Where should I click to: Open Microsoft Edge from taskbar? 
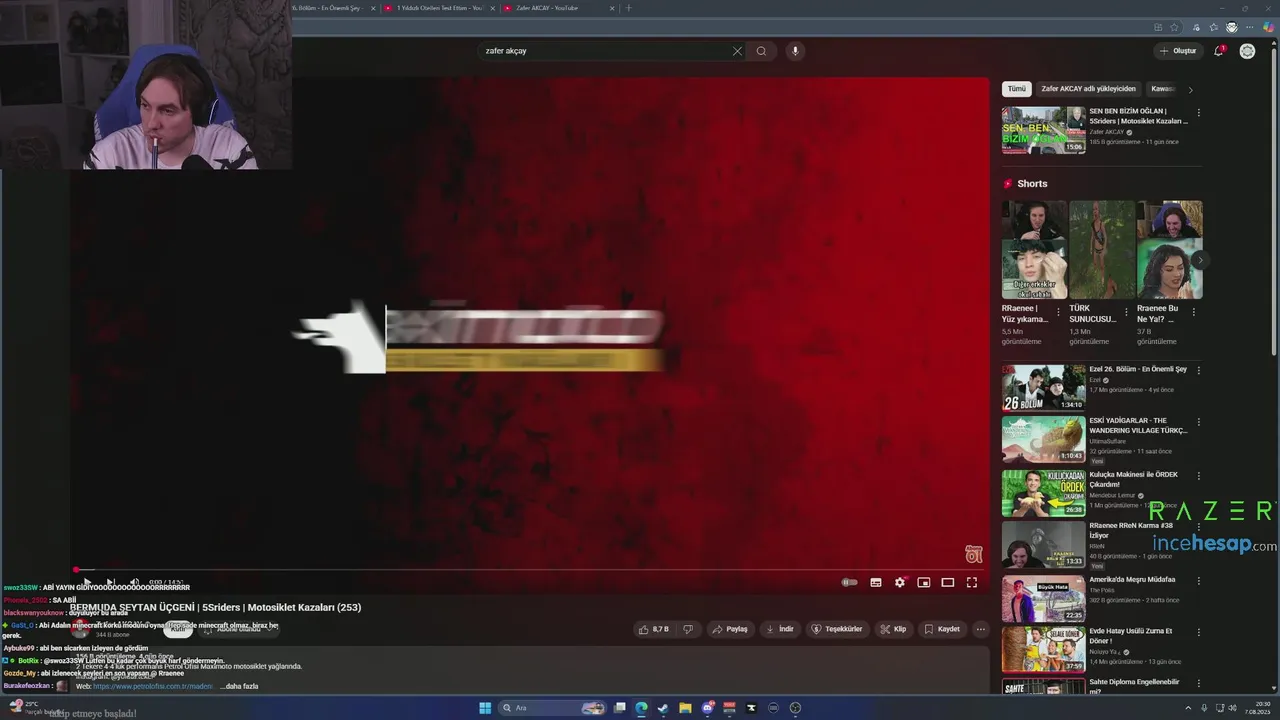[x=641, y=708]
